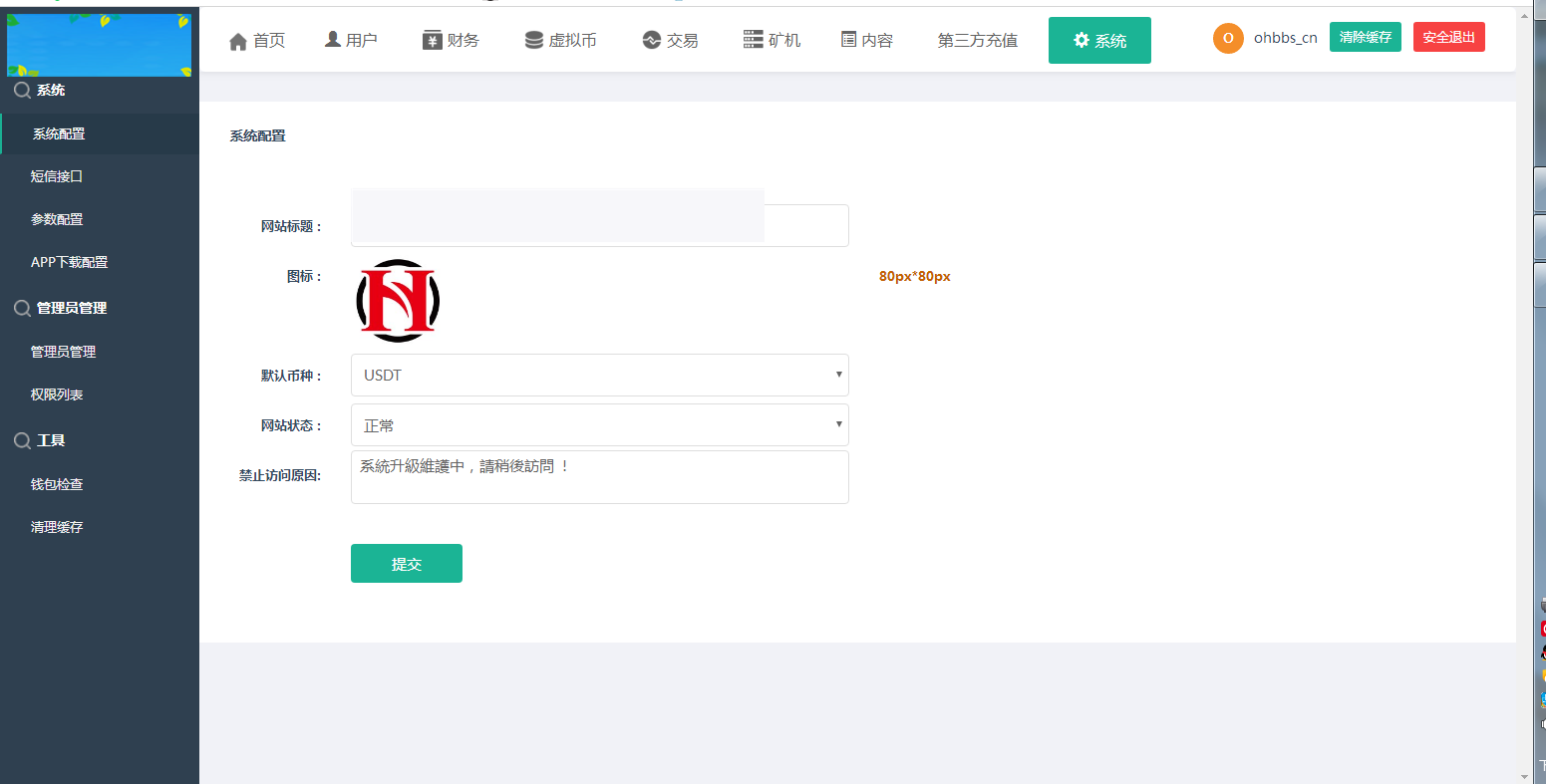Switch to the 第三方充值 tab

[977, 40]
